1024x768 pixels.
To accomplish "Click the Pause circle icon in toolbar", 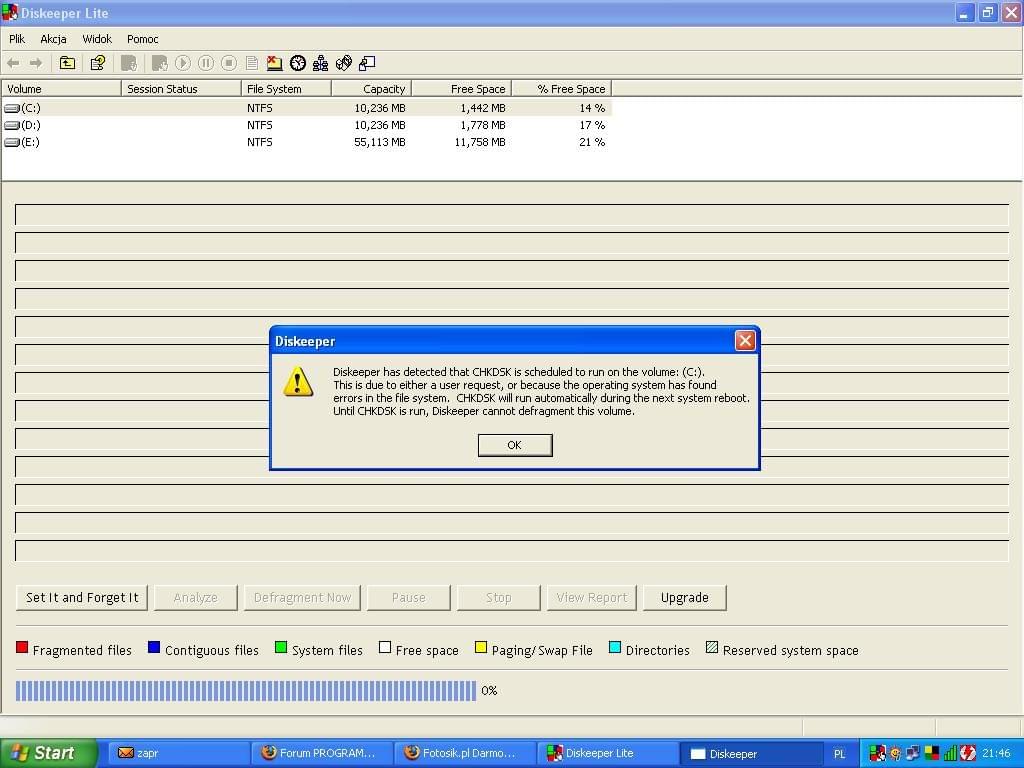I will click(206, 63).
